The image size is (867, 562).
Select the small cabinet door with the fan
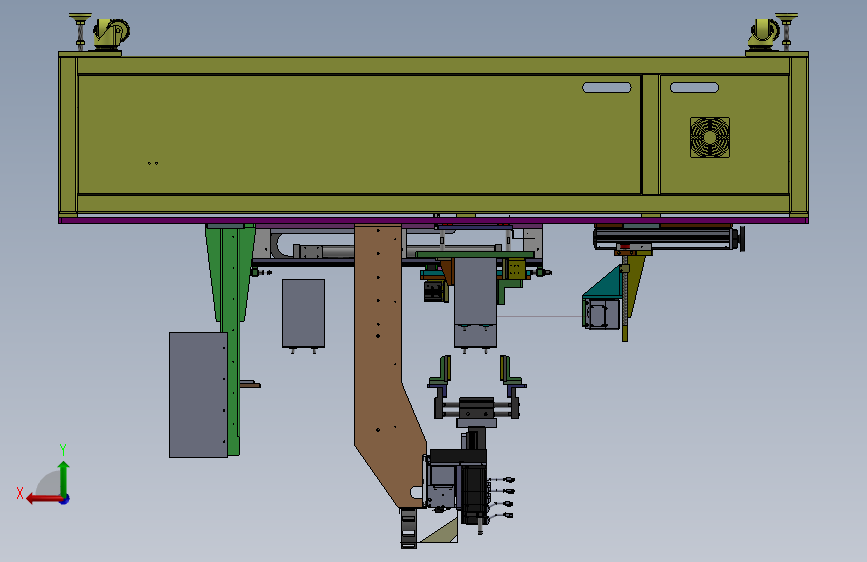724,134
